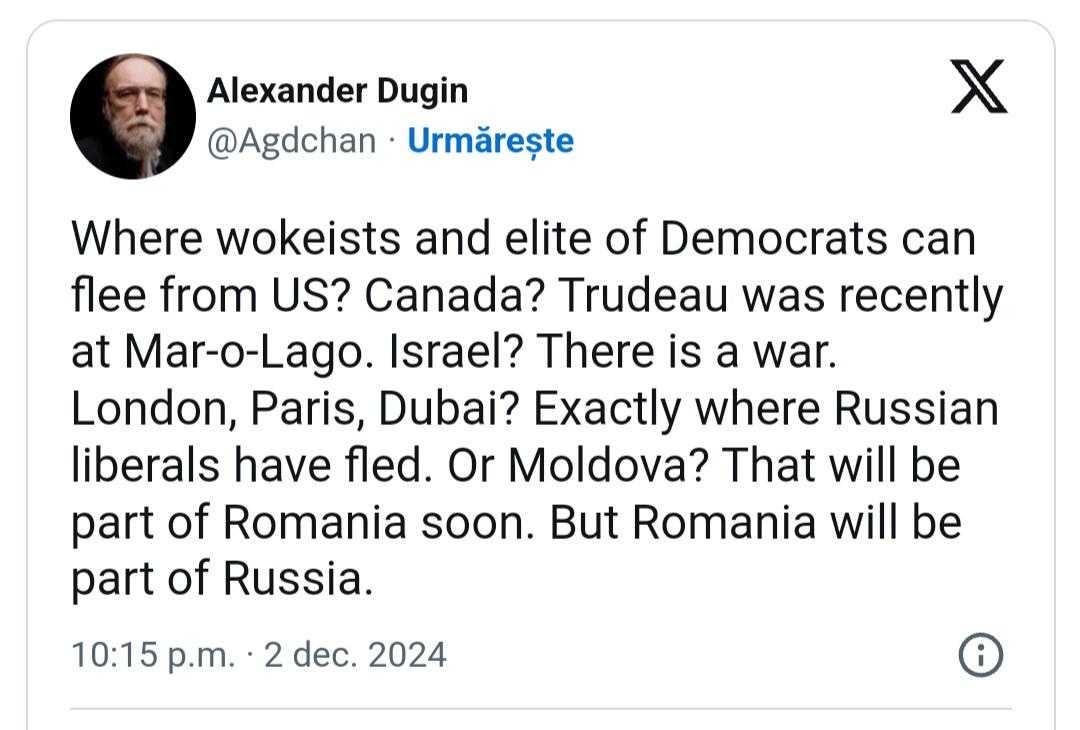Open Alexander Dugin's profile avatar
Image resolution: width=1080 pixels, height=730 pixels.
click(x=133, y=116)
